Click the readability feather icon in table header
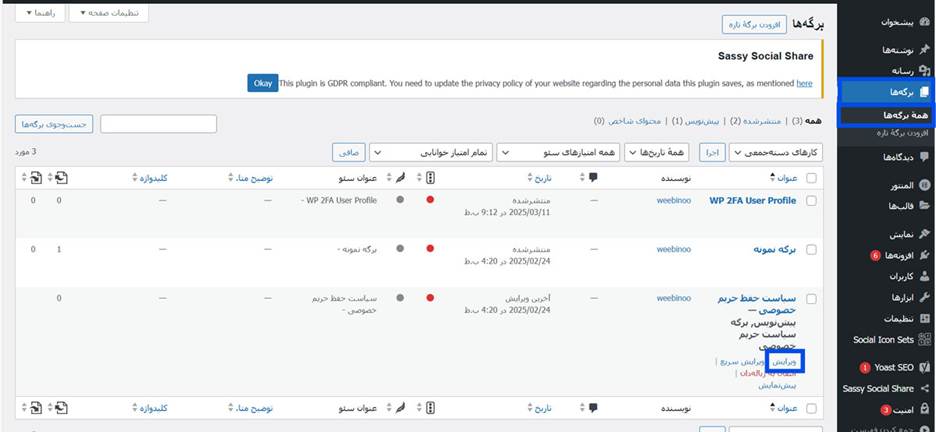The image size is (936, 432). point(401,177)
